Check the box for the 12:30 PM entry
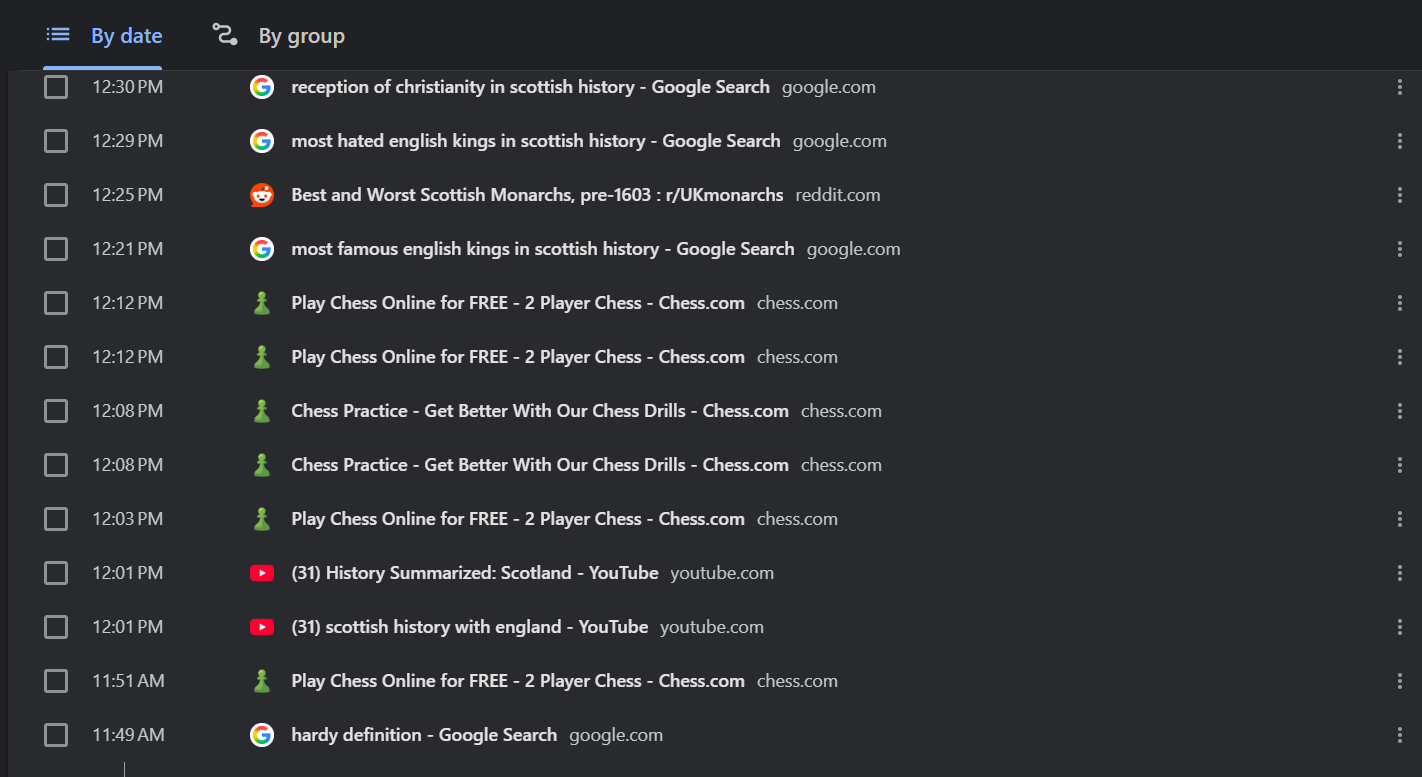This screenshot has width=1422, height=777. pos(56,87)
